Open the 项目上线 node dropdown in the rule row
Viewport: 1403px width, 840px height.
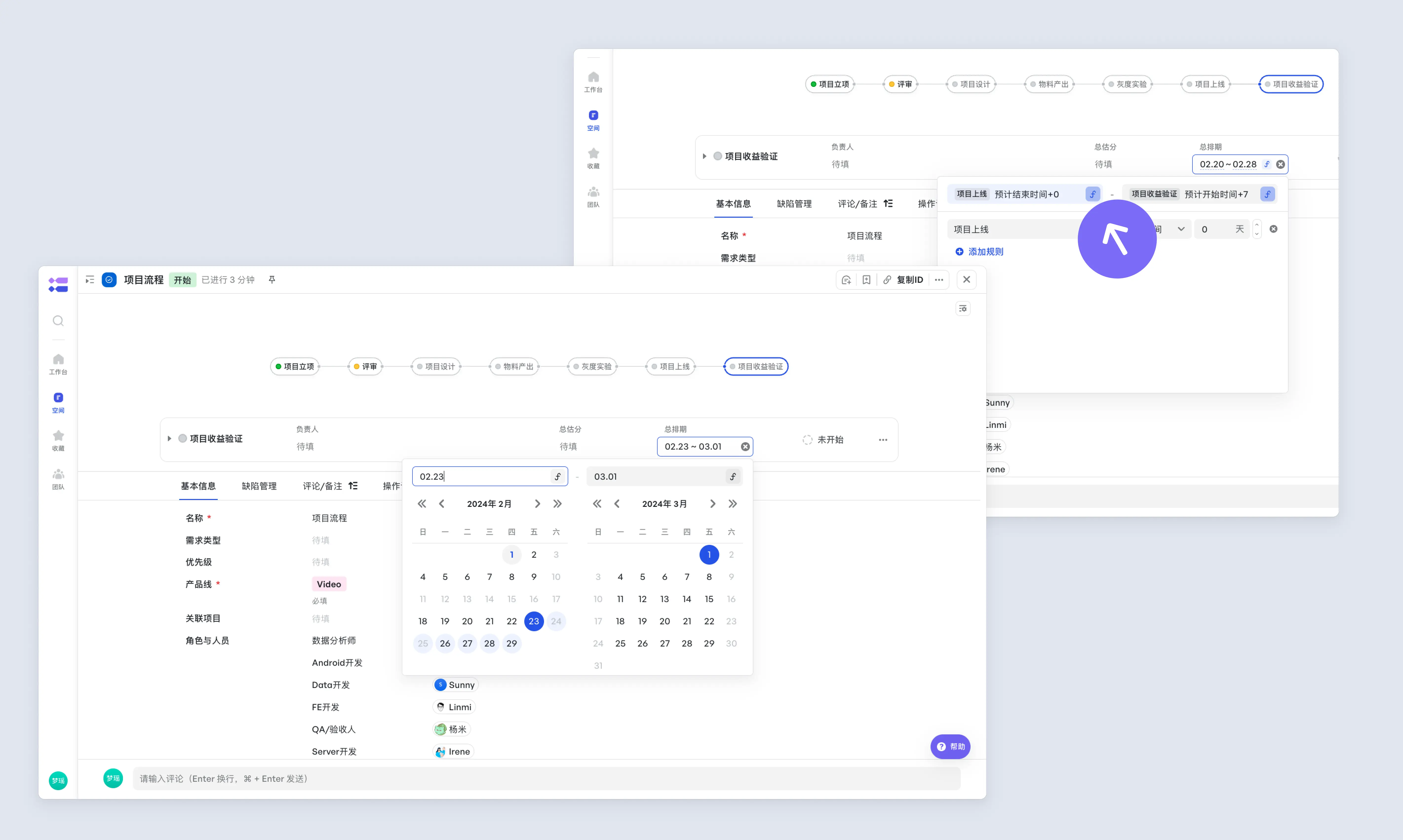tap(1013, 229)
